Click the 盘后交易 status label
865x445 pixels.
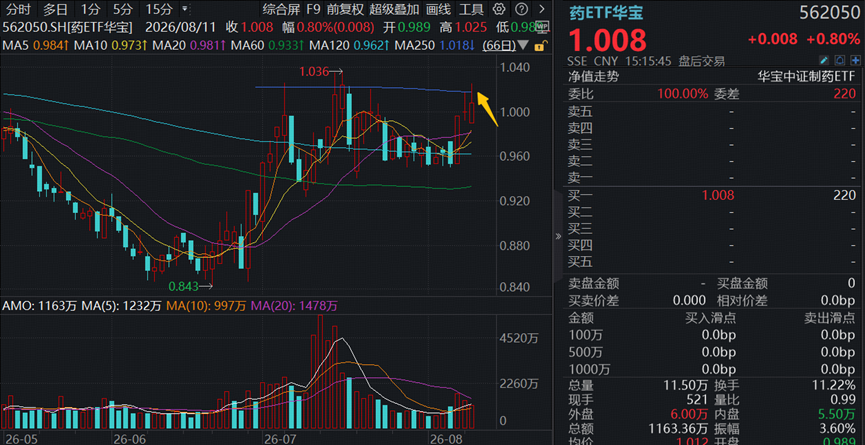tap(701, 61)
